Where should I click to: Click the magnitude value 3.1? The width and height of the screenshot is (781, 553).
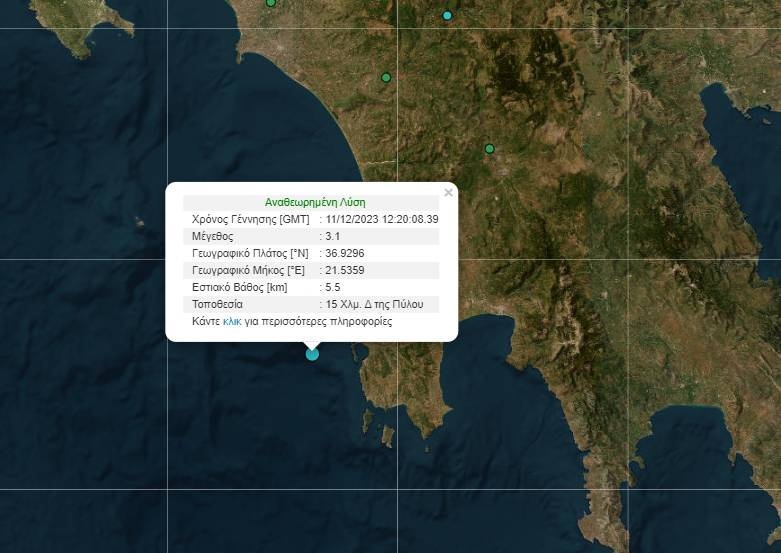tap(333, 236)
